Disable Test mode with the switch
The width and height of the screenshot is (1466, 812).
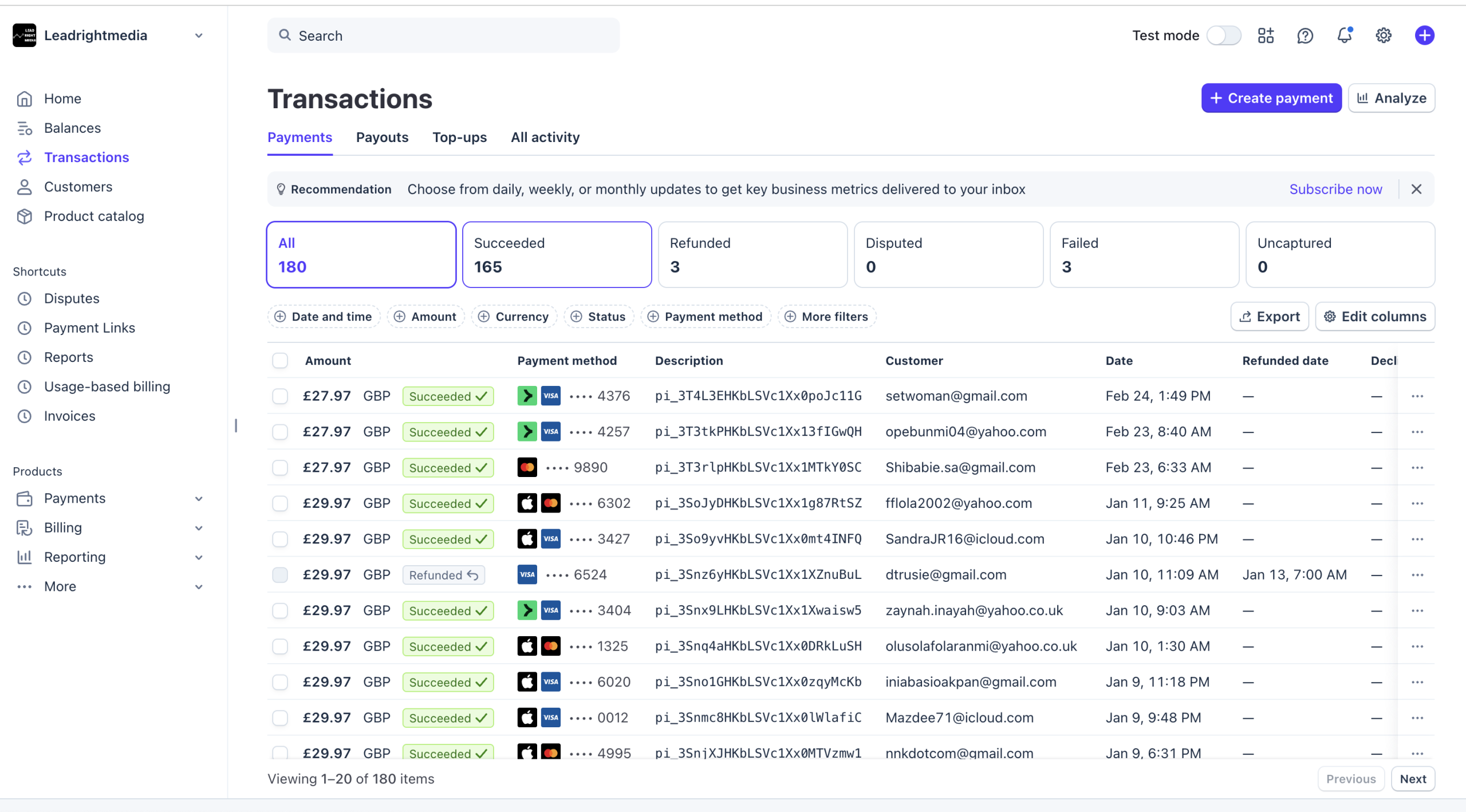click(x=1224, y=35)
